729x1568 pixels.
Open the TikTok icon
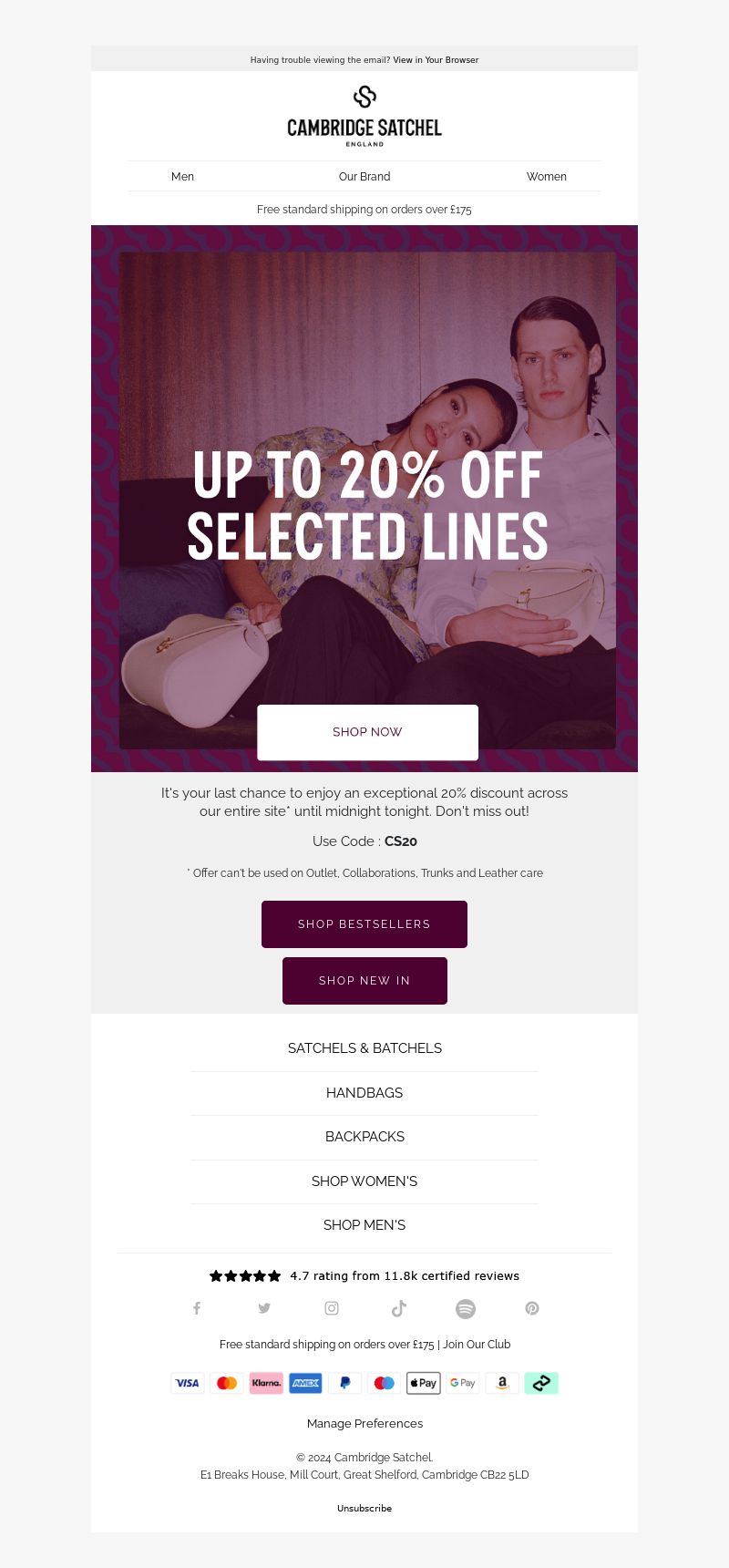point(398,1308)
